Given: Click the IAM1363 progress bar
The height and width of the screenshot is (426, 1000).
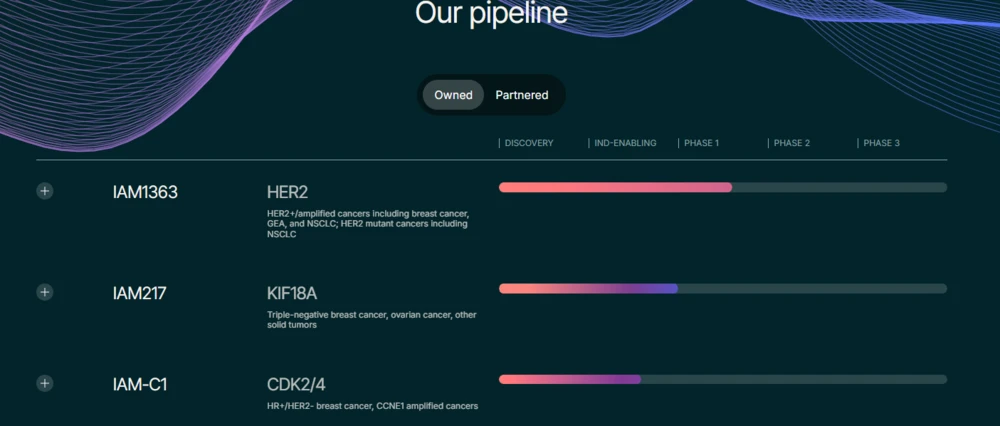Looking at the screenshot, I should tap(723, 187).
